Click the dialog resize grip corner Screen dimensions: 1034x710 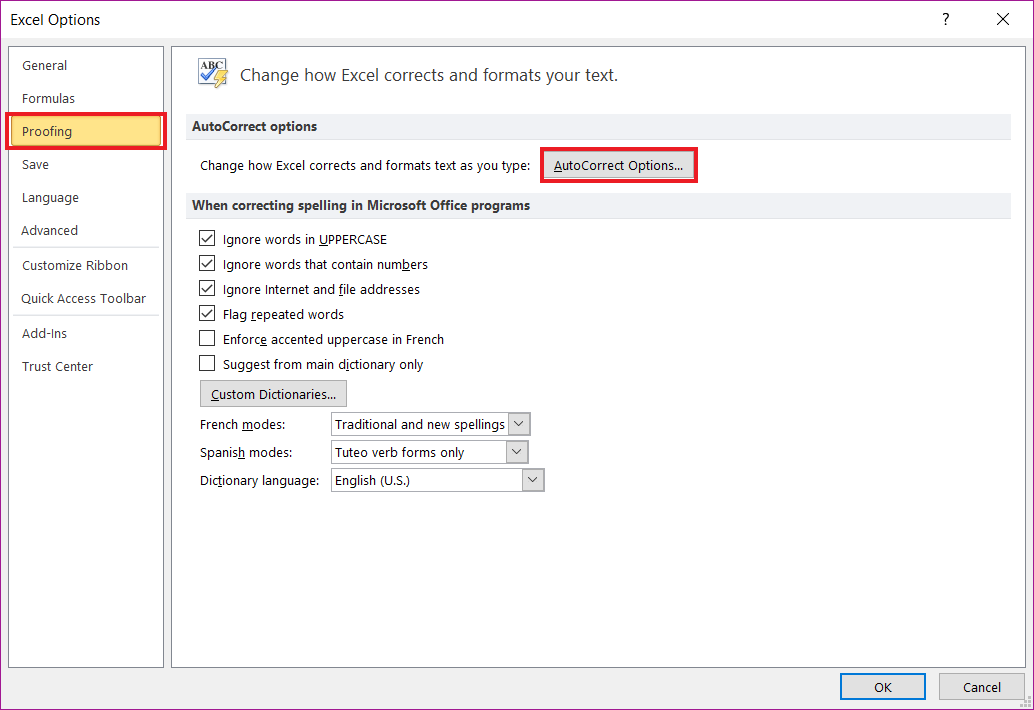point(1027,701)
